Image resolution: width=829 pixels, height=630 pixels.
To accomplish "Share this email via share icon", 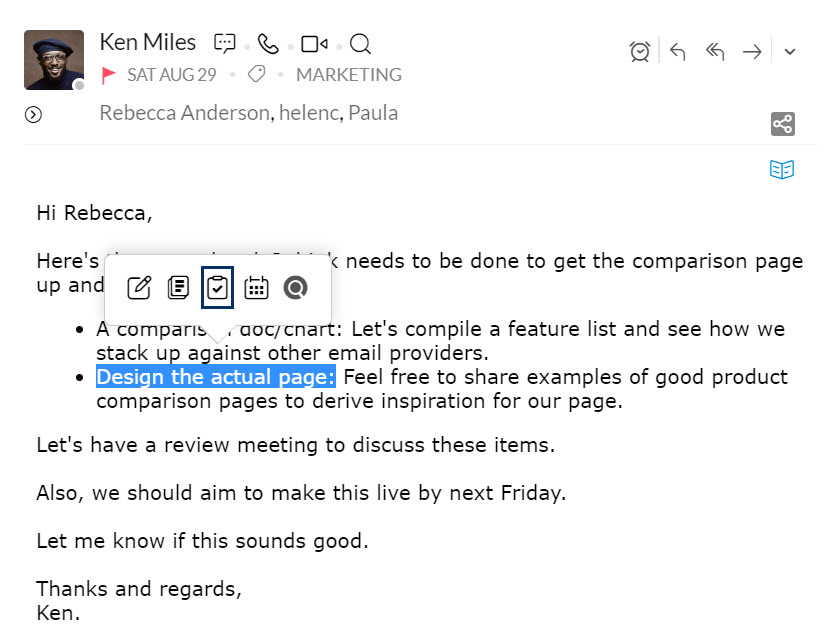I will 782,124.
